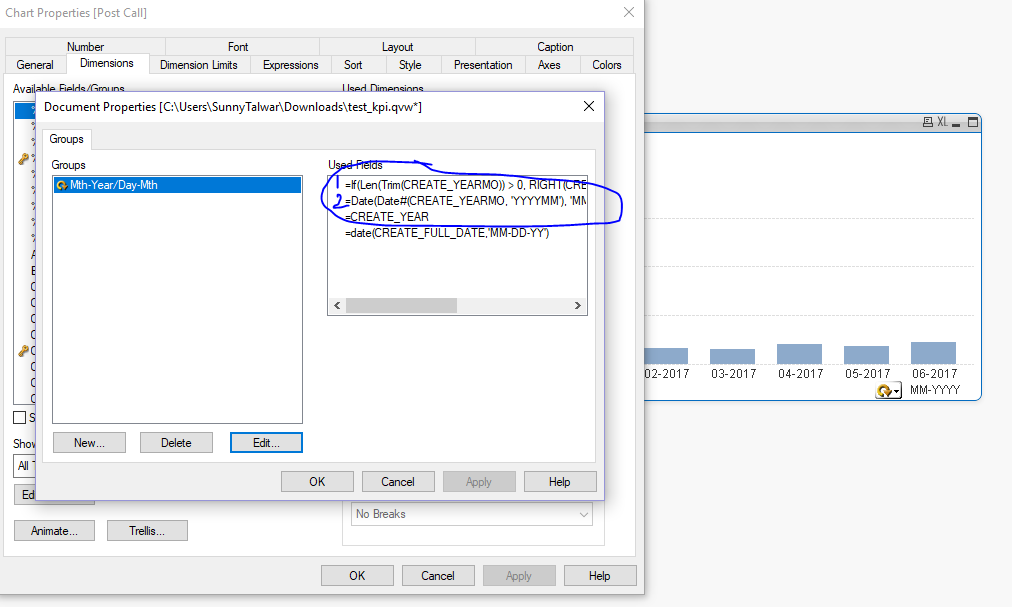The height and width of the screenshot is (607, 1012).
Task: Click Help in Chart Properties window
Action: [599, 575]
